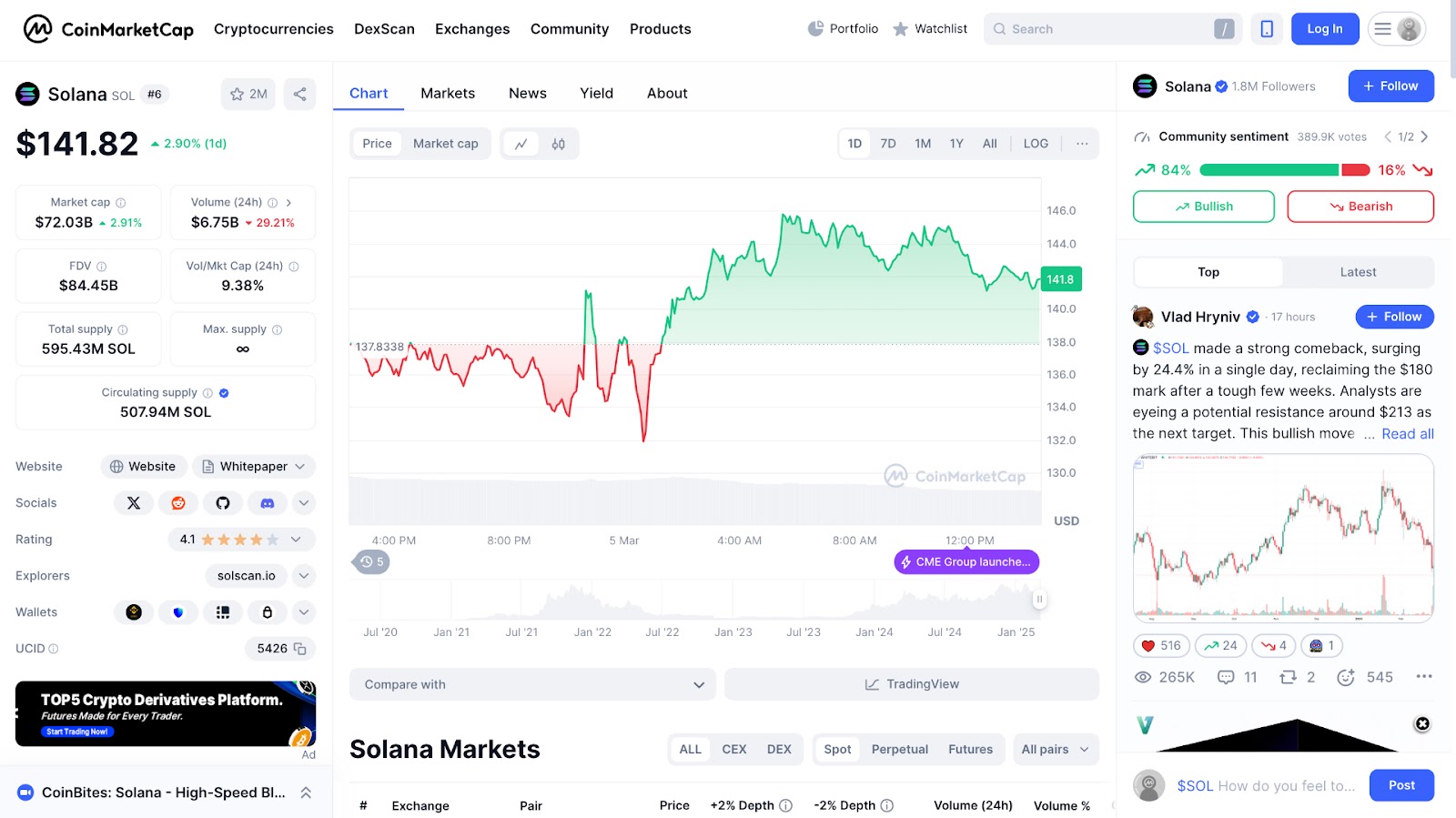This screenshot has width=1456, height=818.
Task: Vote Bearish on community sentiment
Action: (1360, 207)
